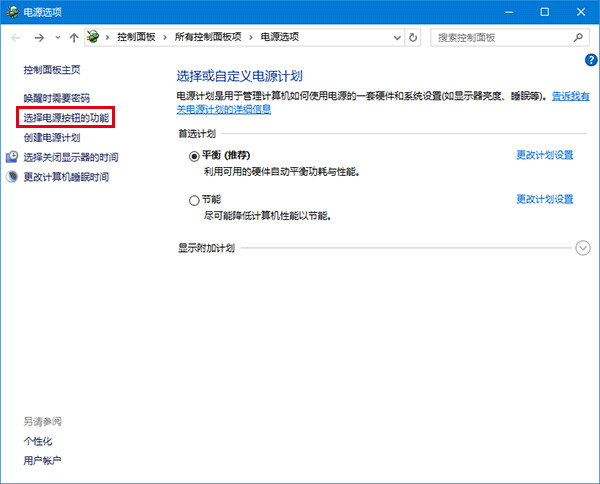This screenshot has height=484, width=600.
Task: Select the 平衡 (推荐) power plan radio button
Action: click(x=194, y=156)
